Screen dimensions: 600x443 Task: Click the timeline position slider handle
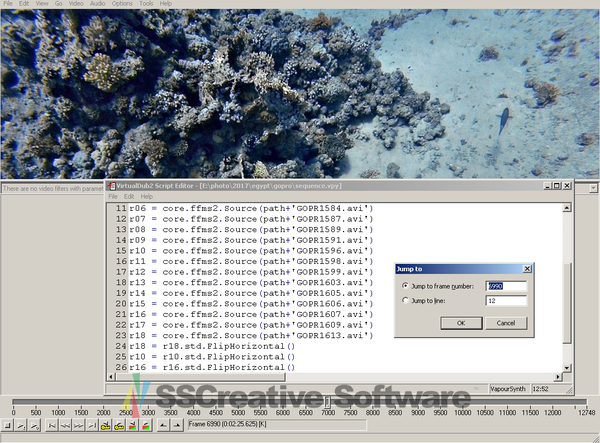pos(327,400)
